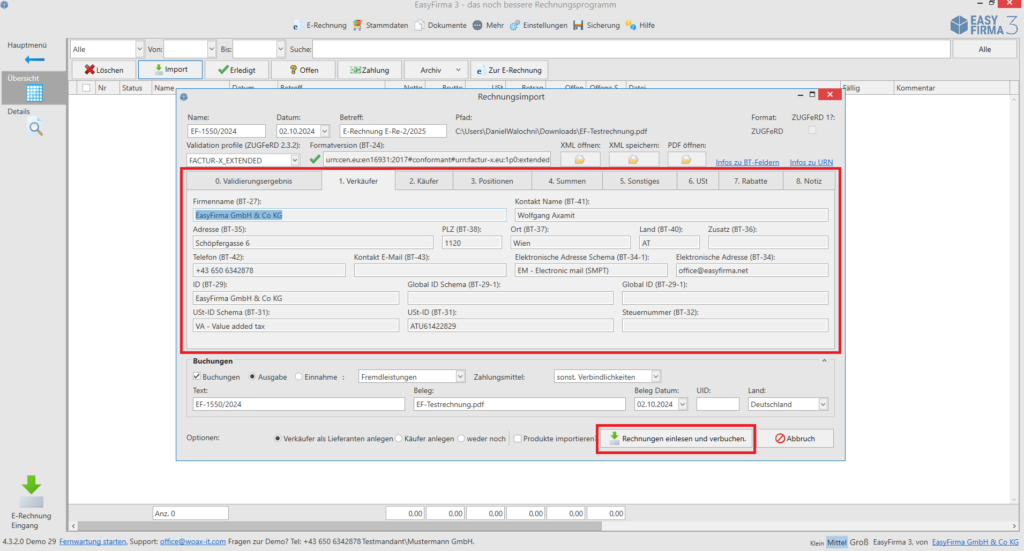Click the Firmenname (BT-27) field

[x=349, y=215]
